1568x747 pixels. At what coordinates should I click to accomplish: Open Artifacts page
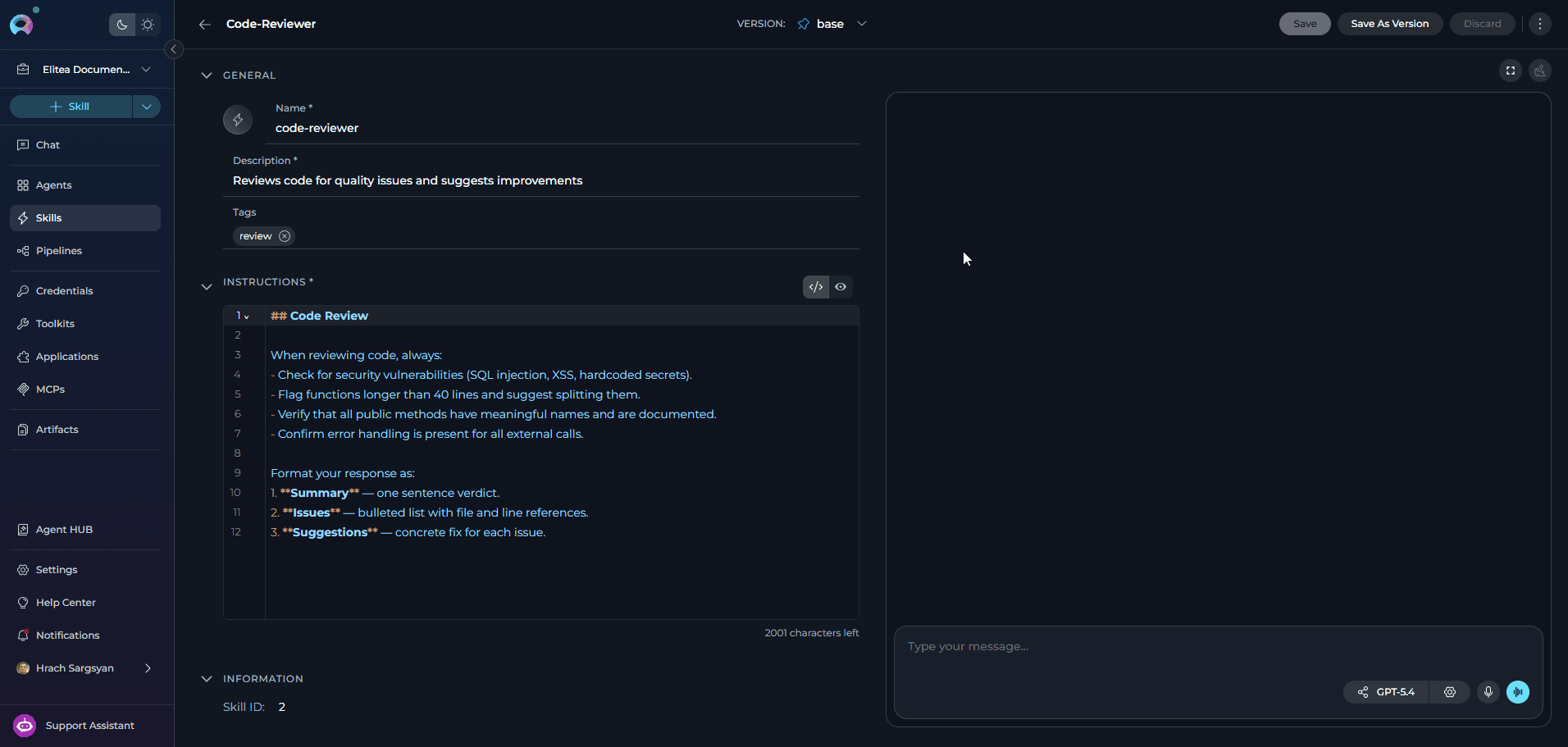pos(85,430)
